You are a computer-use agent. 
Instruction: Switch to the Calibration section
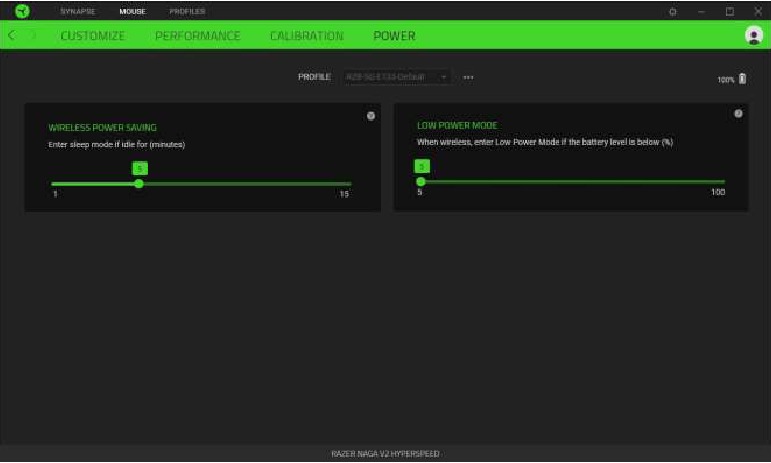(306, 36)
